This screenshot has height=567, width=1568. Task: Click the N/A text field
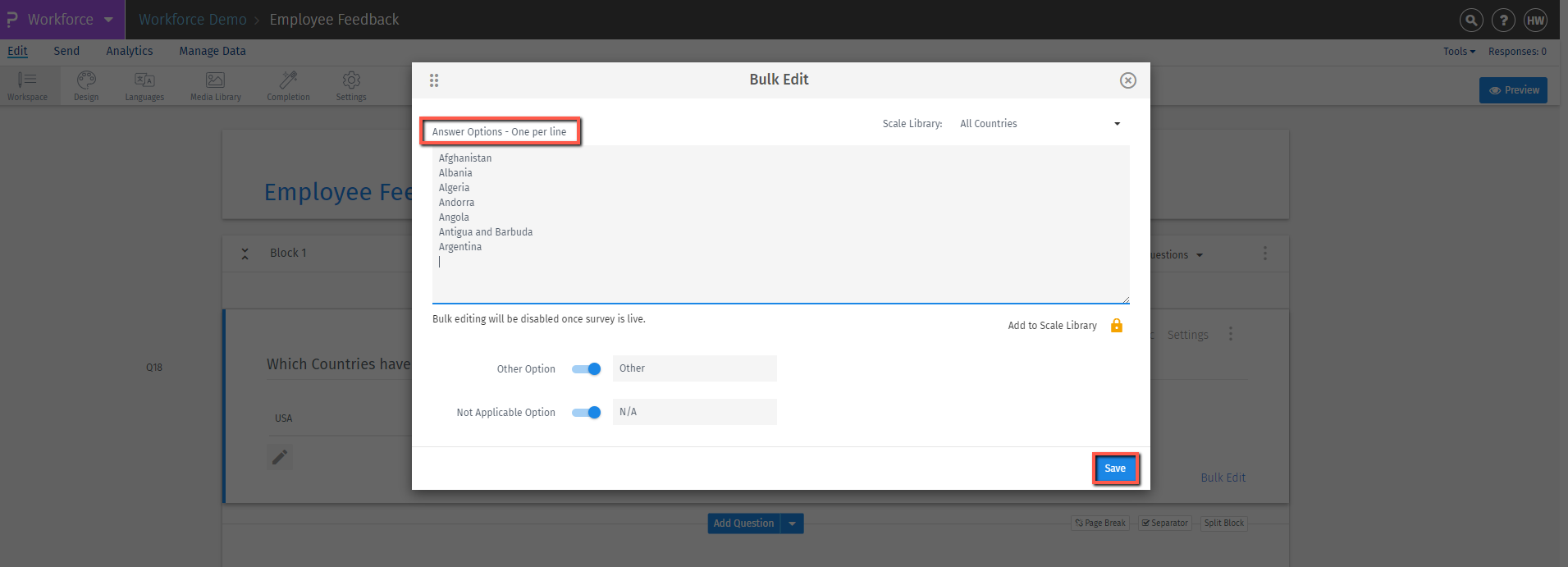tap(694, 412)
